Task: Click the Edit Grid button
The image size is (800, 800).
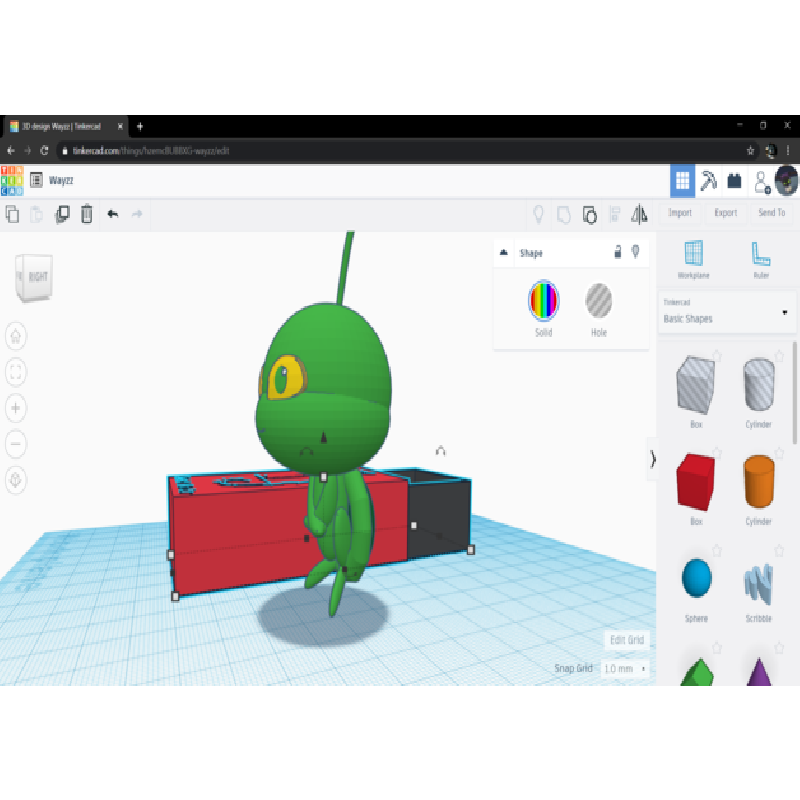Action: coord(626,640)
